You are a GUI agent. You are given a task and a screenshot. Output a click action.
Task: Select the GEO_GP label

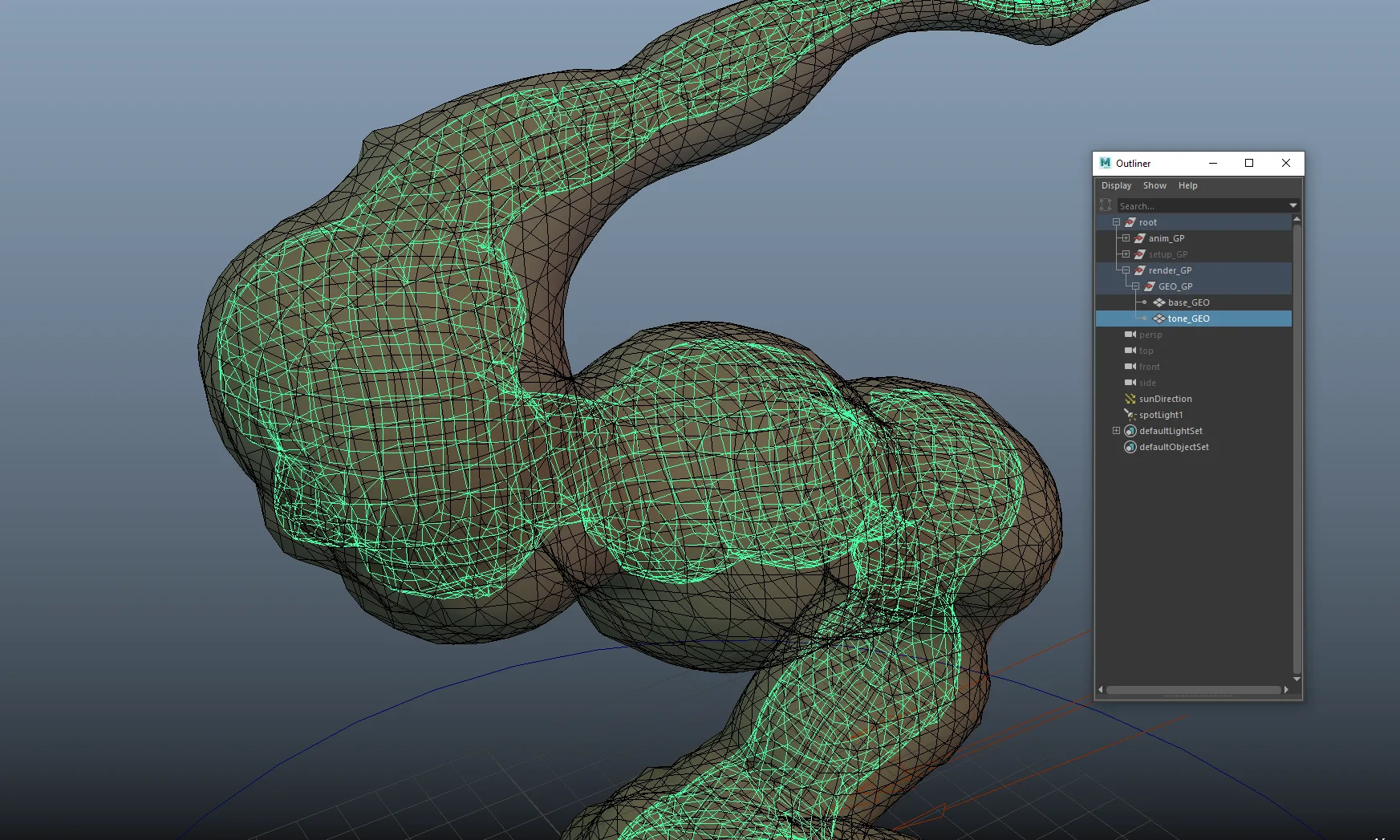tap(1175, 286)
